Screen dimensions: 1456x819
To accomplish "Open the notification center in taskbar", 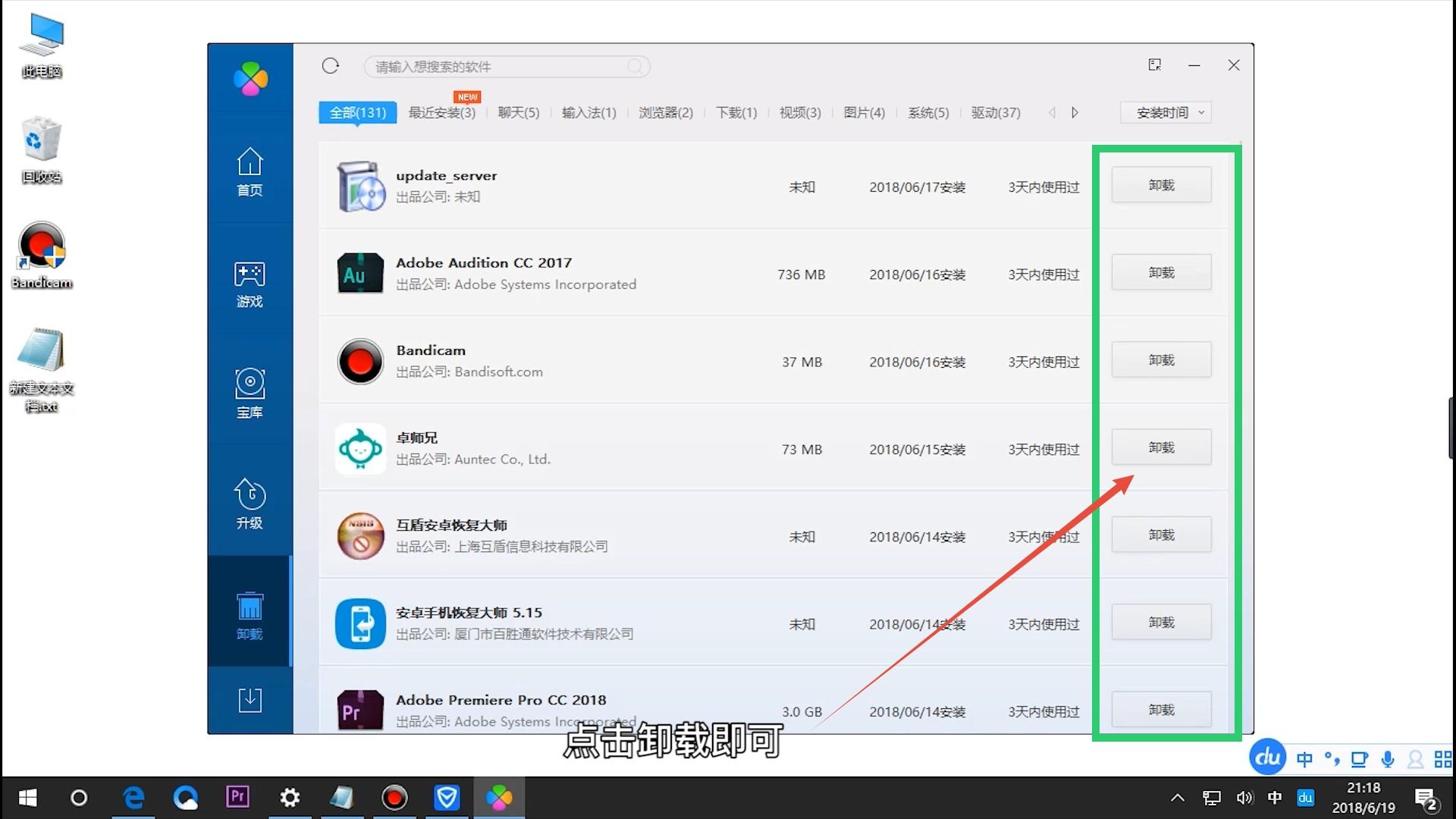I will (x=1426, y=799).
